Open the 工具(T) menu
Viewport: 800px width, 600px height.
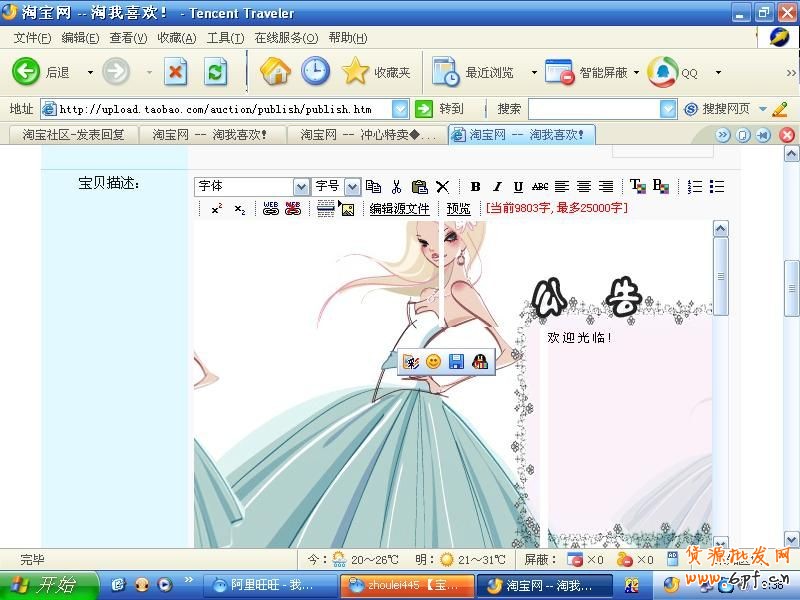pyautogui.click(x=225, y=38)
